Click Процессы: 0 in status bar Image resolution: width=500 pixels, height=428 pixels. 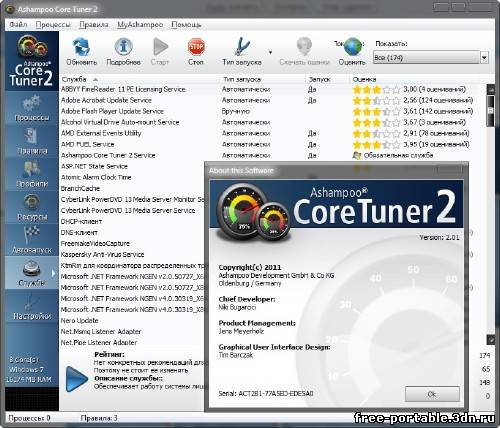point(30,418)
